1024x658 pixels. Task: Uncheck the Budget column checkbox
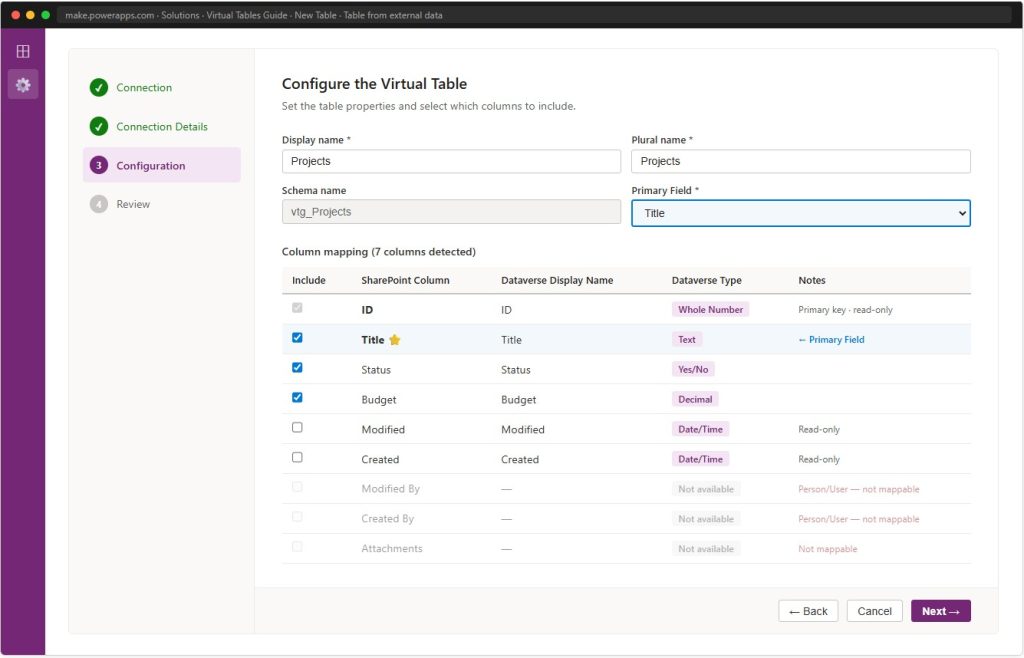coord(297,398)
